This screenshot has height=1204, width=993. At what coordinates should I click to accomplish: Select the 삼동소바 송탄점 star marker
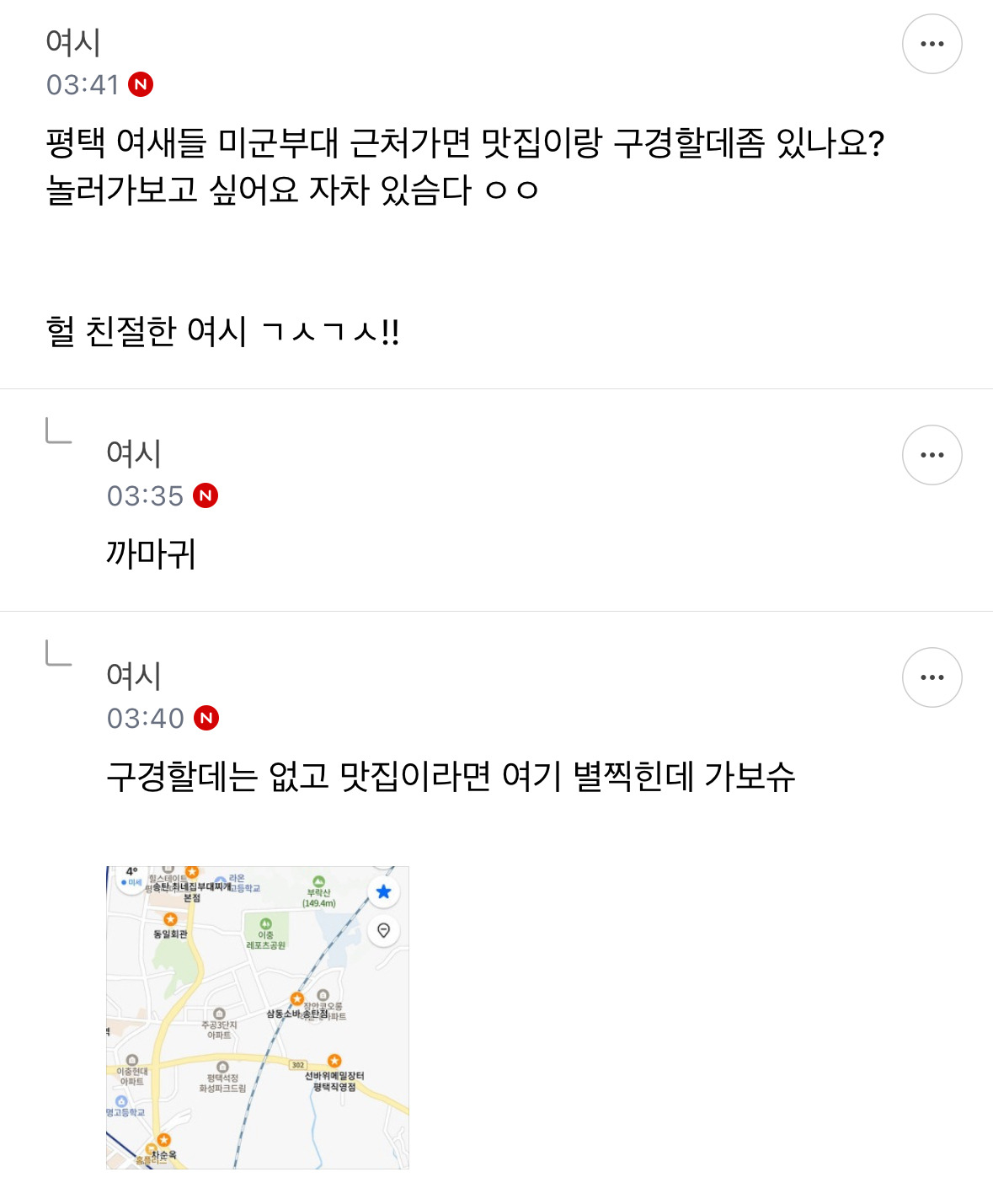[x=296, y=999]
